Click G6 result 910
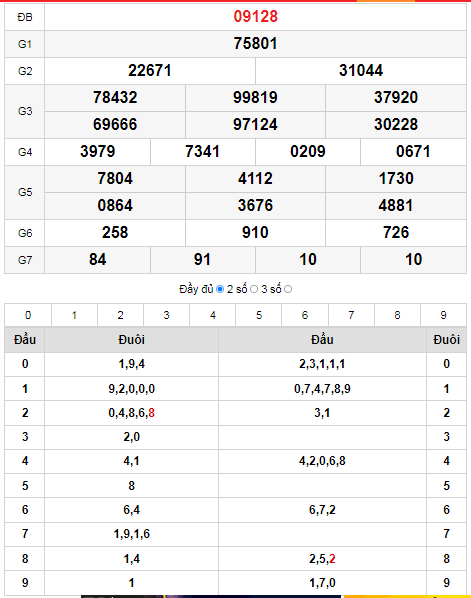 [256, 233]
